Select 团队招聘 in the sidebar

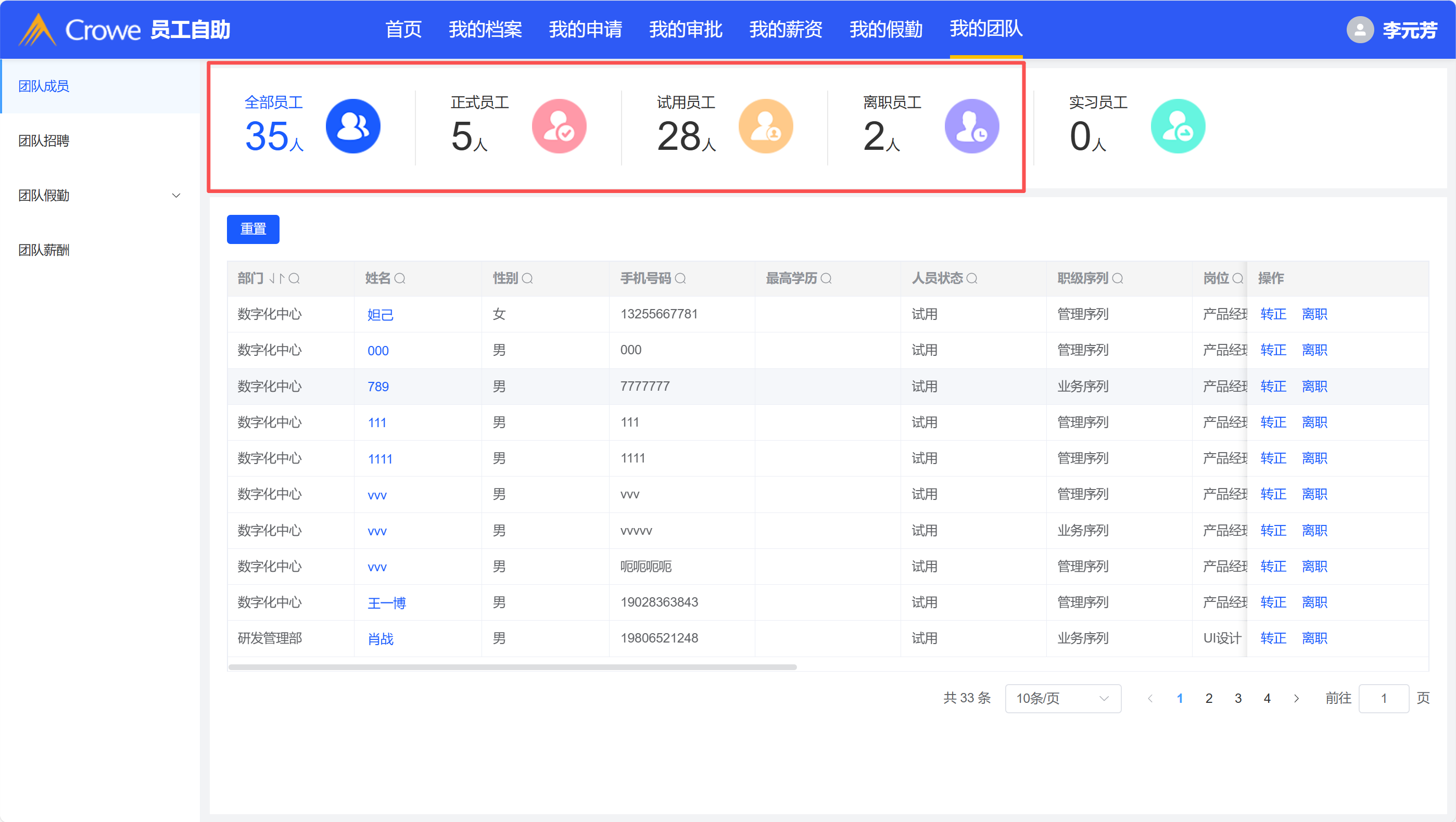pyautogui.click(x=44, y=140)
